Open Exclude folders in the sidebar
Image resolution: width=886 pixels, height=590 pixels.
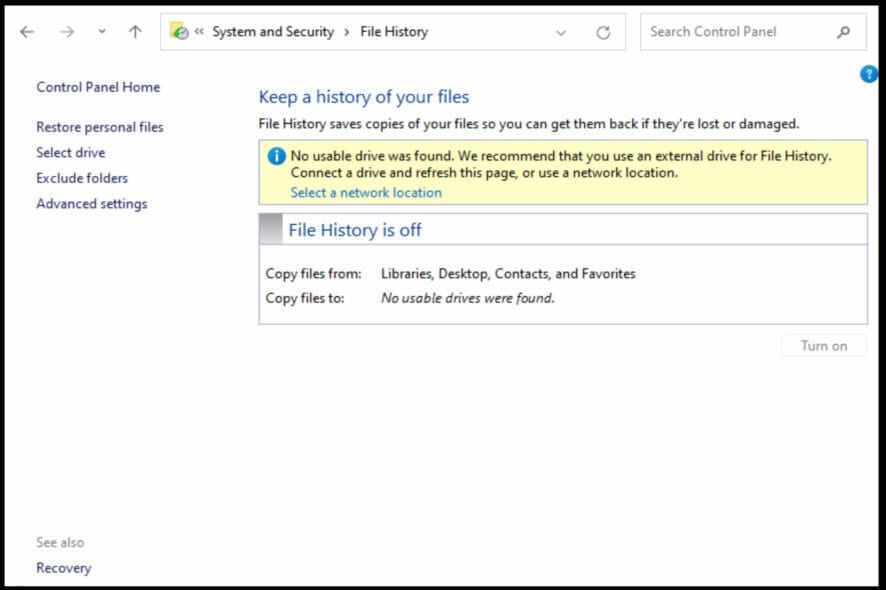(81, 178)
